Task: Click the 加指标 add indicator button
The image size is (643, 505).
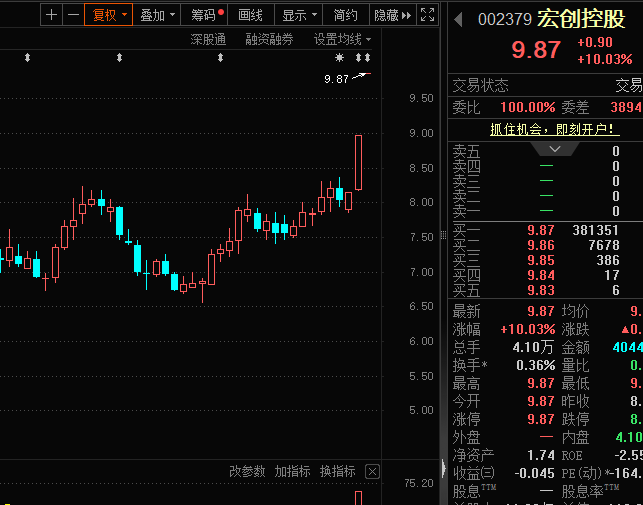Action: click(x=292, y=471)
